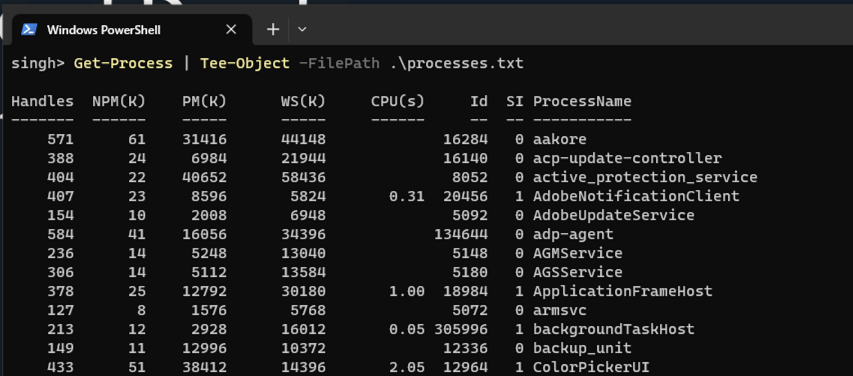
Task: Click PM value 31416
Action: [204, 139]
